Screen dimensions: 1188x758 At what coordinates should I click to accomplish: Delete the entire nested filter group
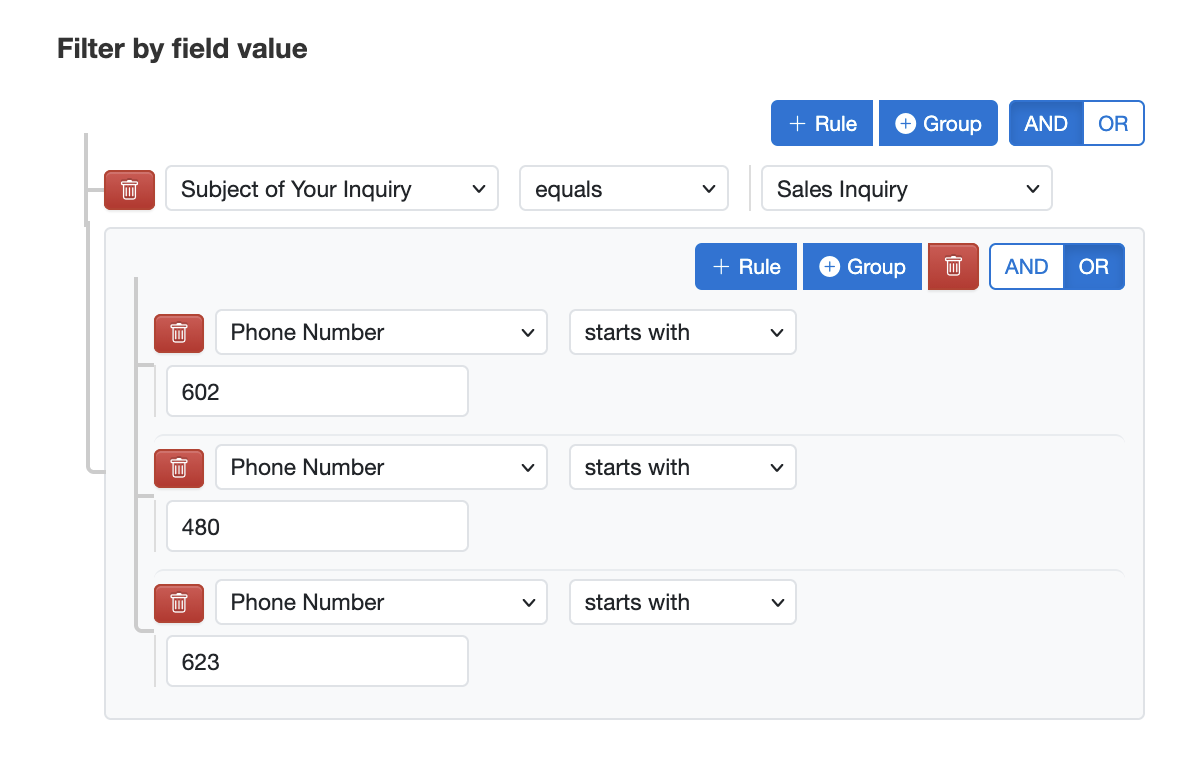pos(953,266)
